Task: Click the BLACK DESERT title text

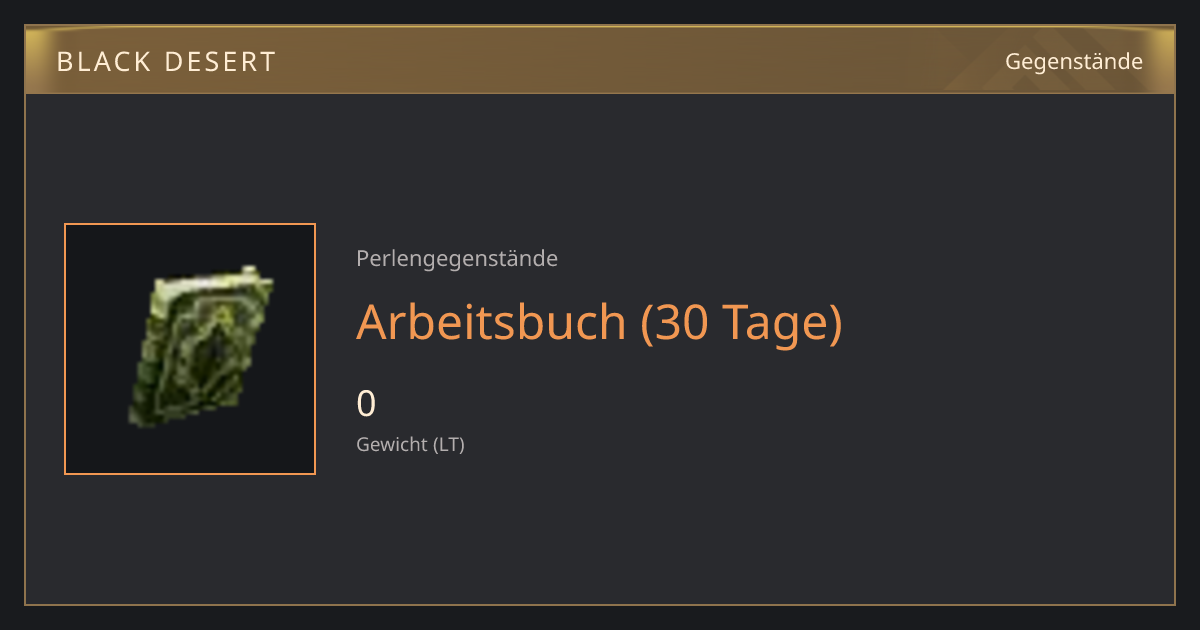Action: pyautogui.click(x=166, y=62)
